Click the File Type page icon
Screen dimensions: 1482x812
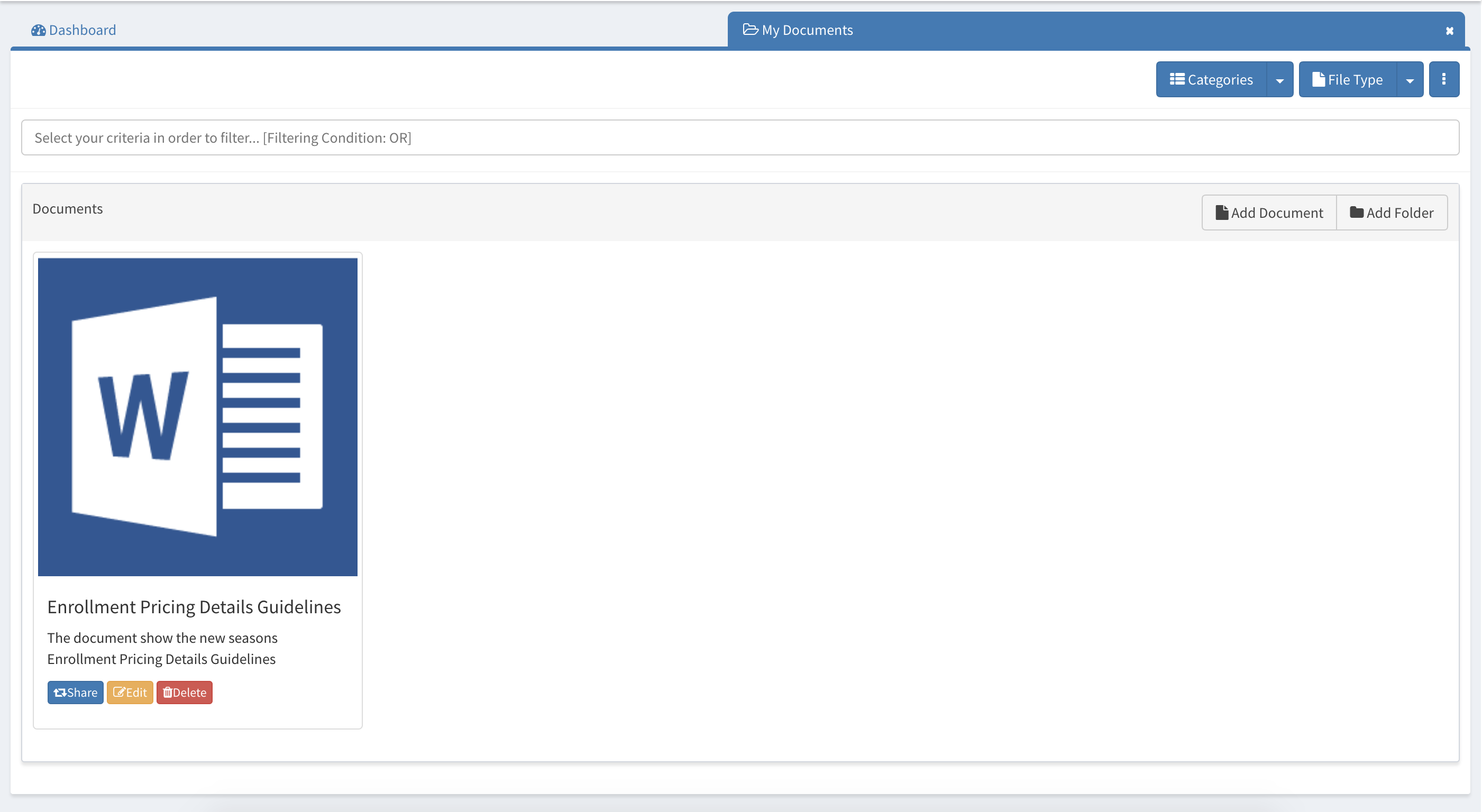[1318, 79]
